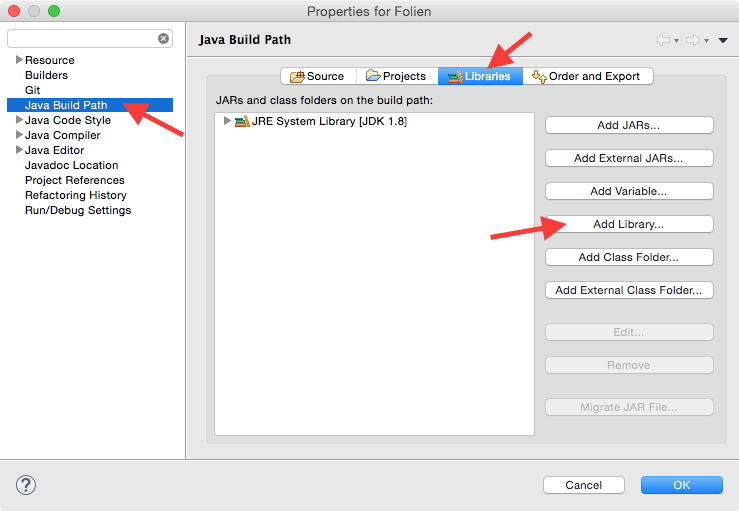The image size is (739, 511).
Task: Switch to the Projects tab
Action: (396, 76)
